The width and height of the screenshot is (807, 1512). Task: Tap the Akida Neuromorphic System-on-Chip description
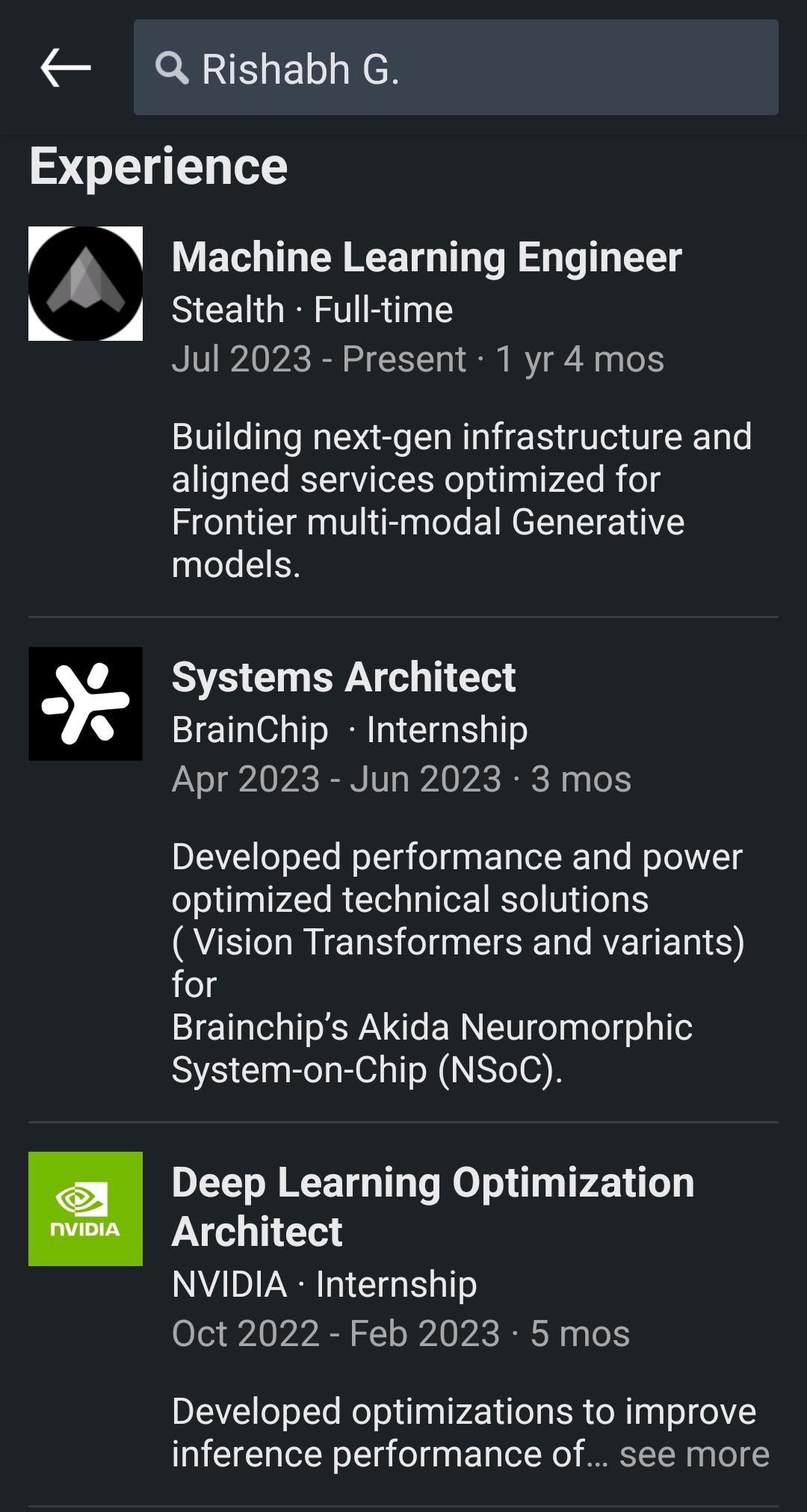(458, 963)
